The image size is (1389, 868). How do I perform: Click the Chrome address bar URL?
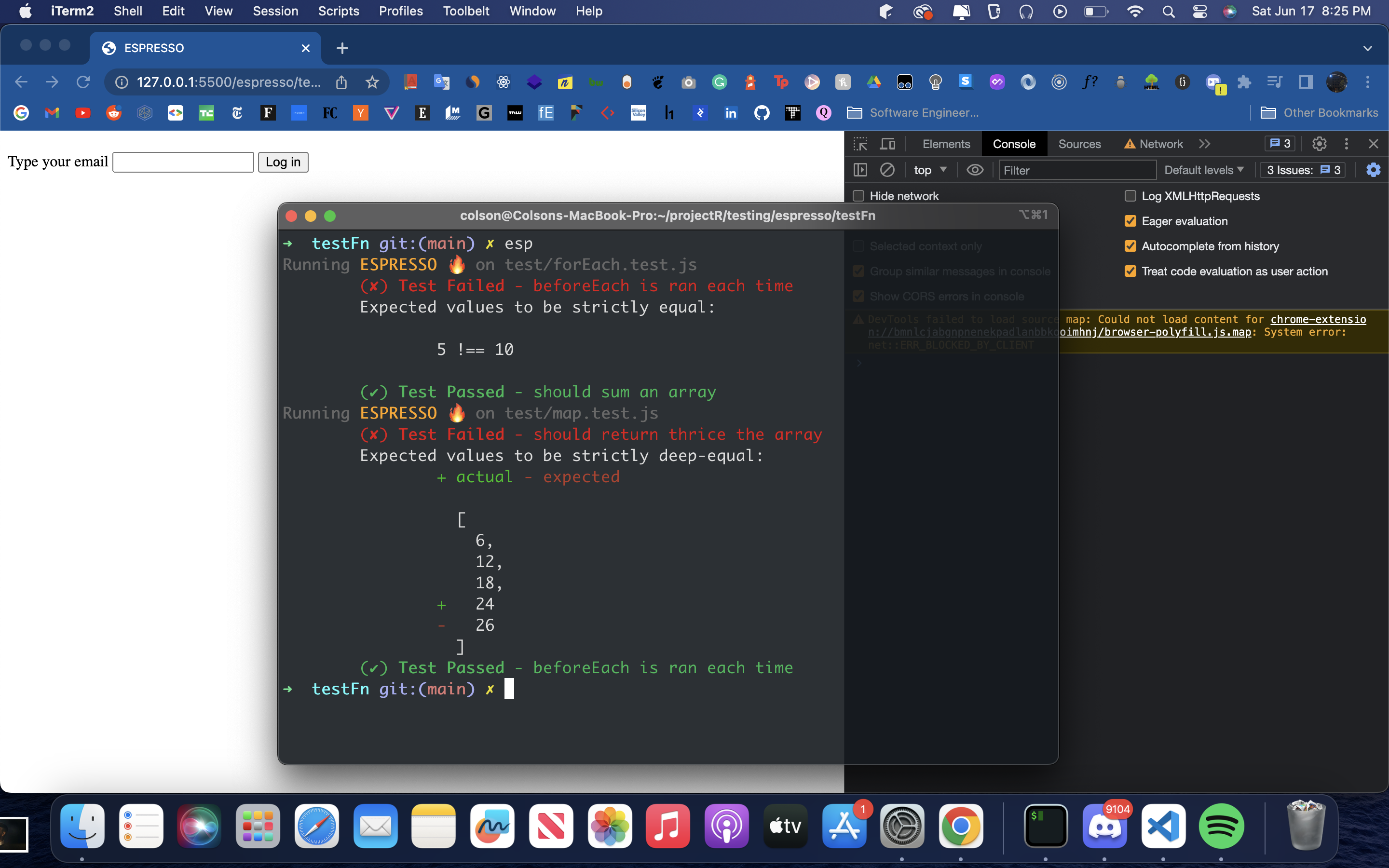229,82
